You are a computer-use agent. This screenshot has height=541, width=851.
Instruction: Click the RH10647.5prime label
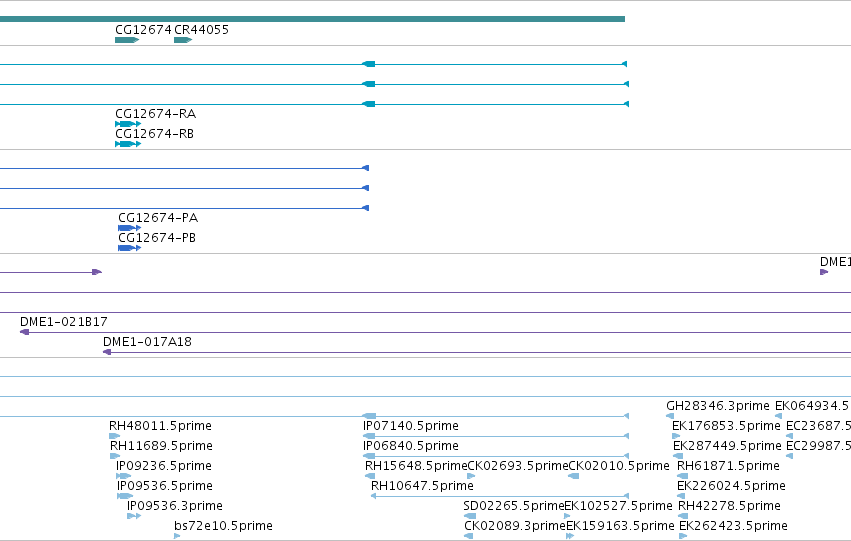(x=422, y=486)
